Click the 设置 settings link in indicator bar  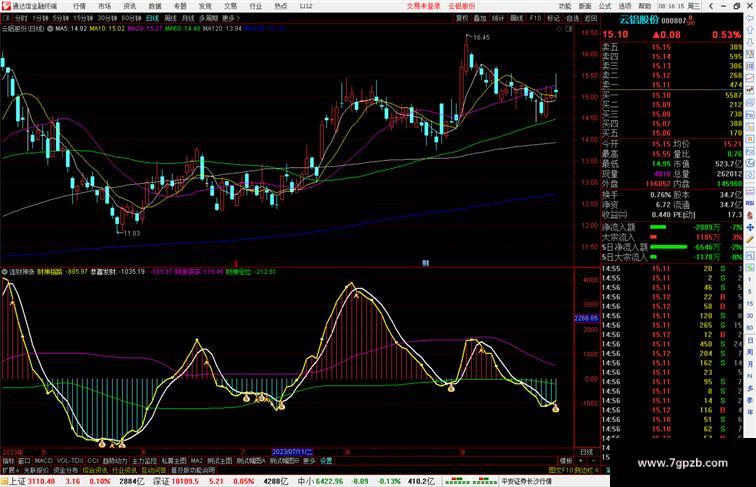(x=326, y=461)
